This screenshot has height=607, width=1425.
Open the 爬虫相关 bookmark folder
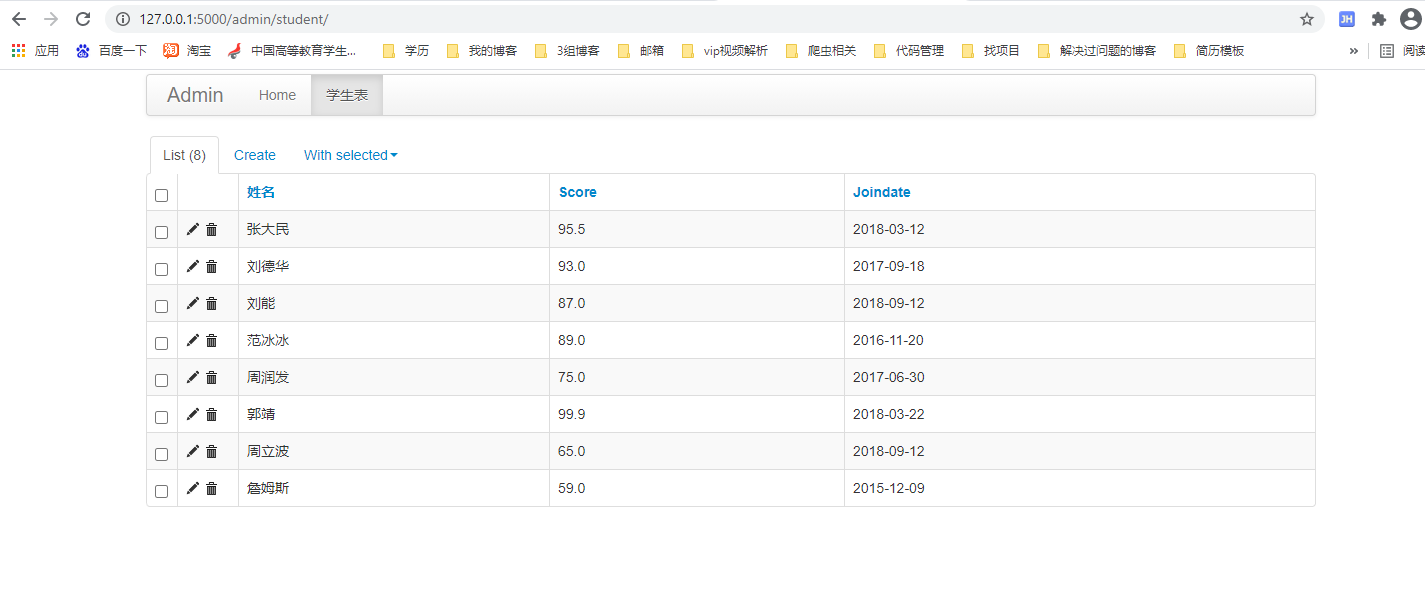821,50
